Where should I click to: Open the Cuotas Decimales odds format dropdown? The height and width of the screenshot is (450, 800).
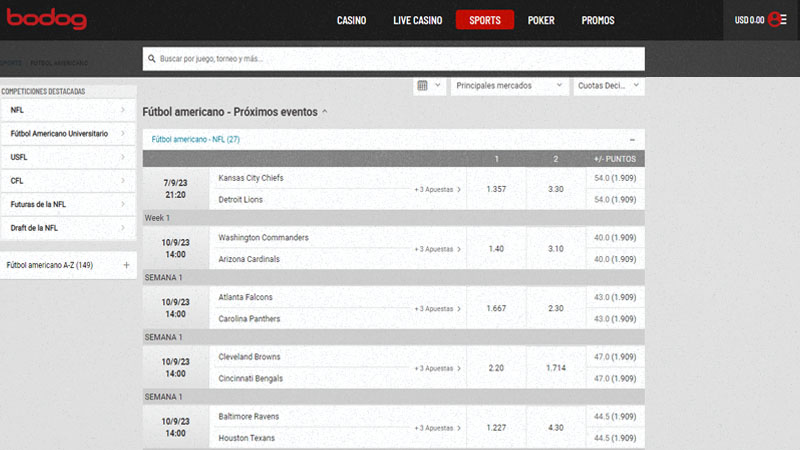tap(608, 86)
